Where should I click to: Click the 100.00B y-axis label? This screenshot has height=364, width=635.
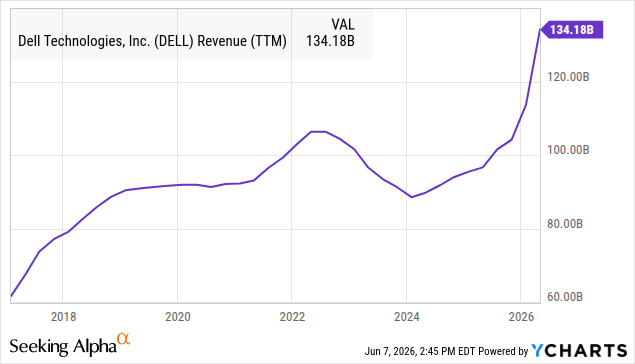pos(568,150)
